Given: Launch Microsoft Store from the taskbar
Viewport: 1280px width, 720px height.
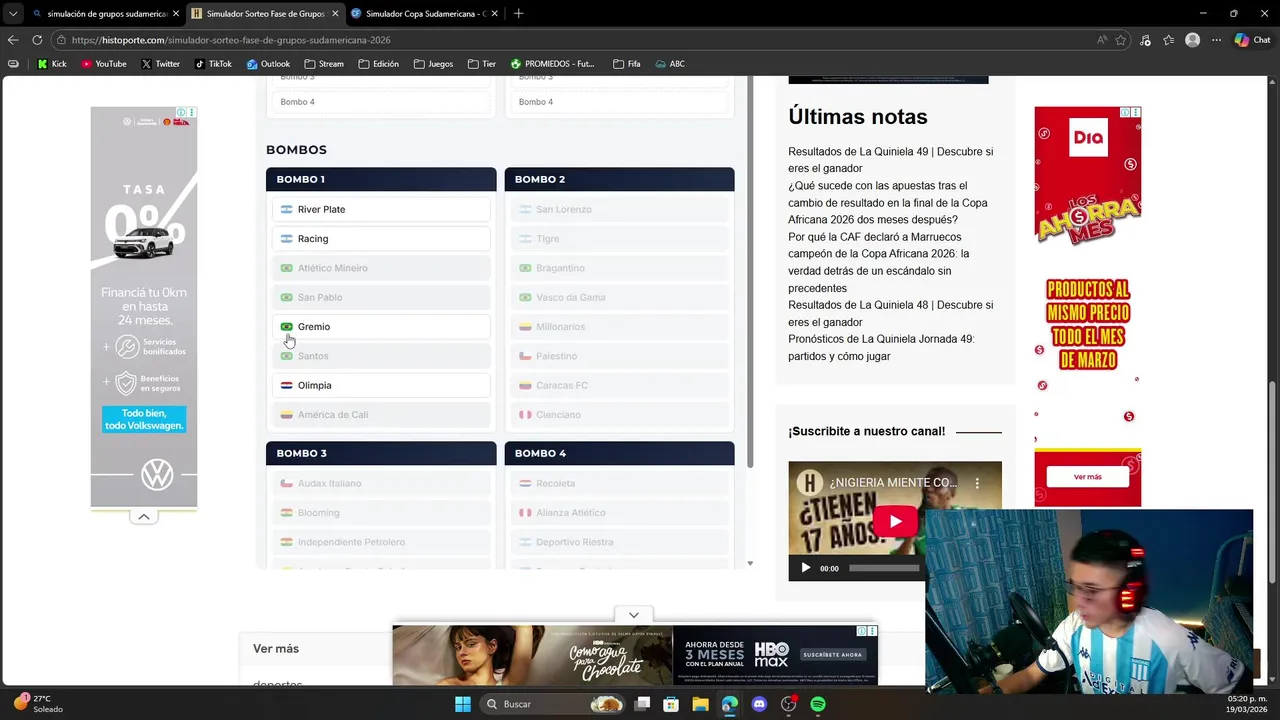Looking at the screenshot, I should coord(671,704).
